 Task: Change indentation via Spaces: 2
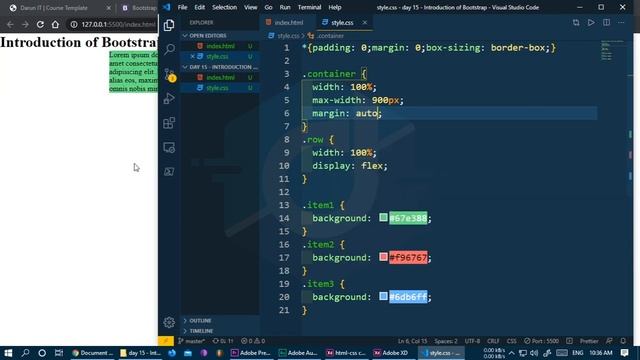coord(446,341)
